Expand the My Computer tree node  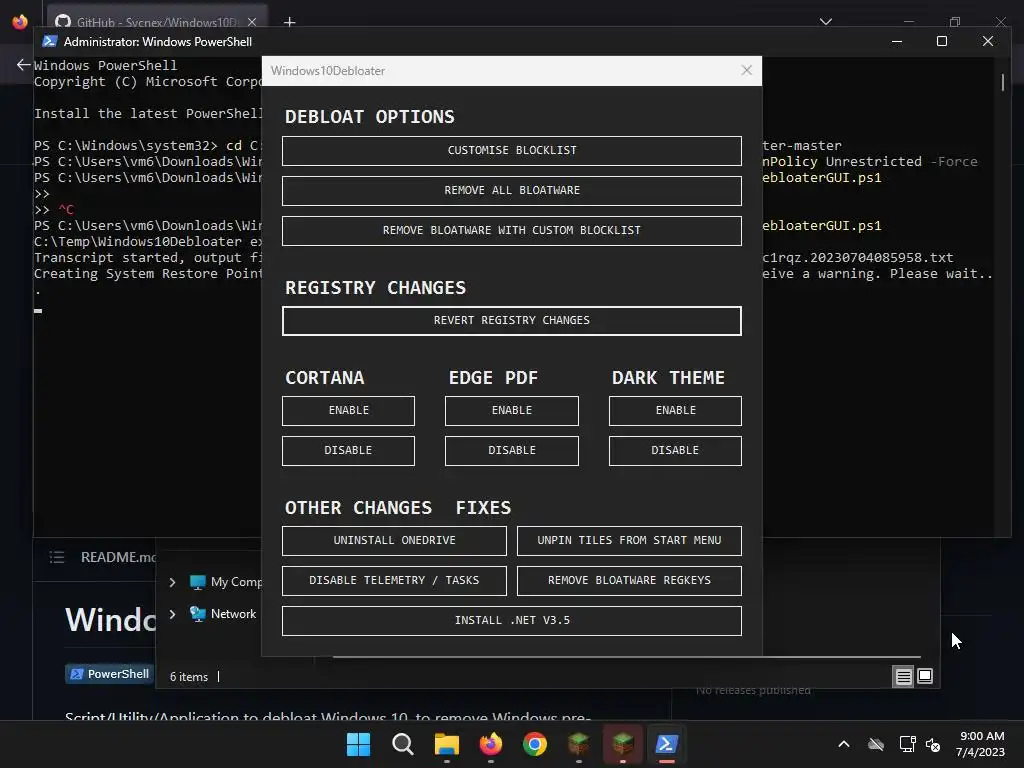tap(172, 582)
